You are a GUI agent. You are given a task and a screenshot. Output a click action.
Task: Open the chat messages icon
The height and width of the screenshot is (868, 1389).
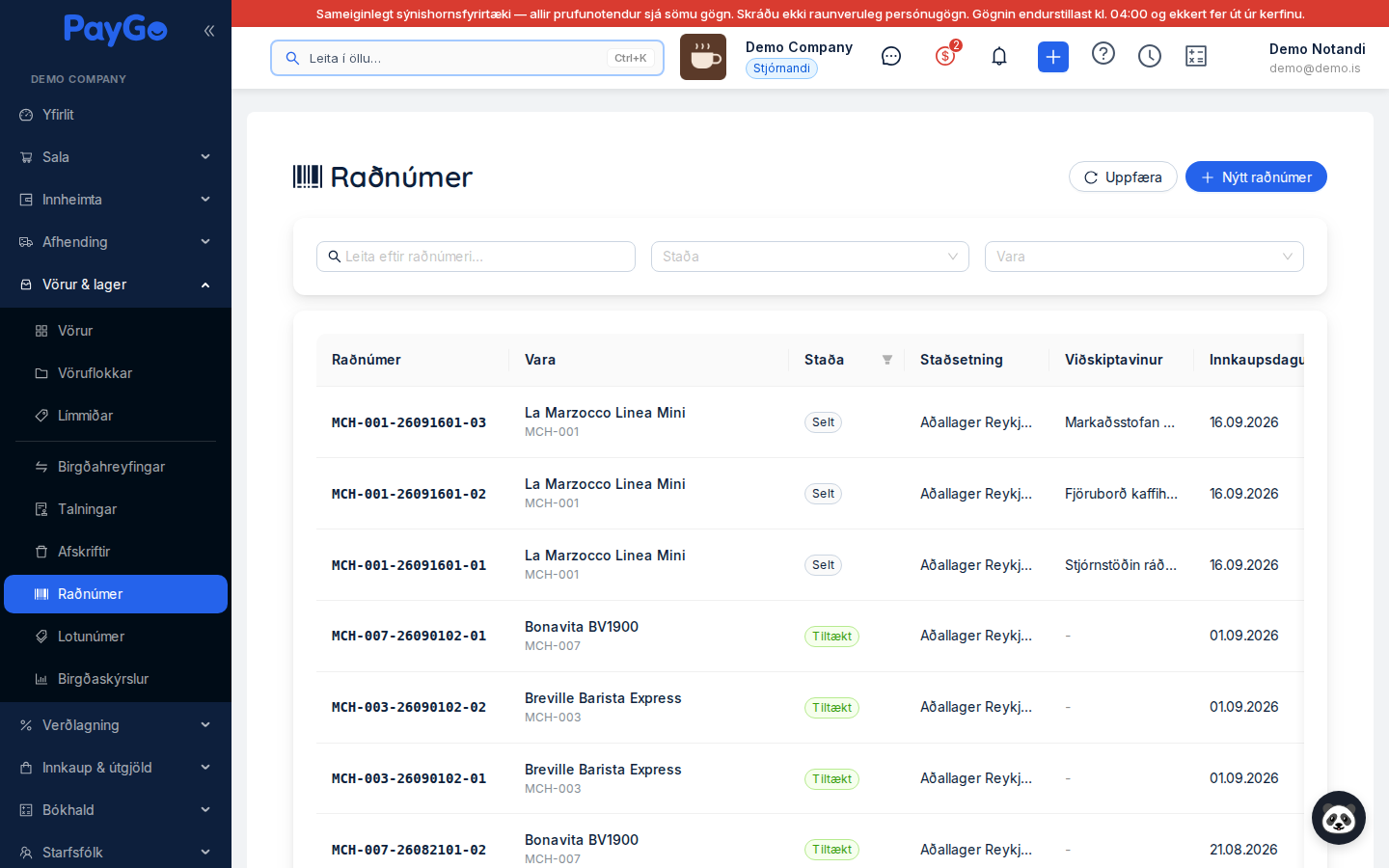click(891, 57)
